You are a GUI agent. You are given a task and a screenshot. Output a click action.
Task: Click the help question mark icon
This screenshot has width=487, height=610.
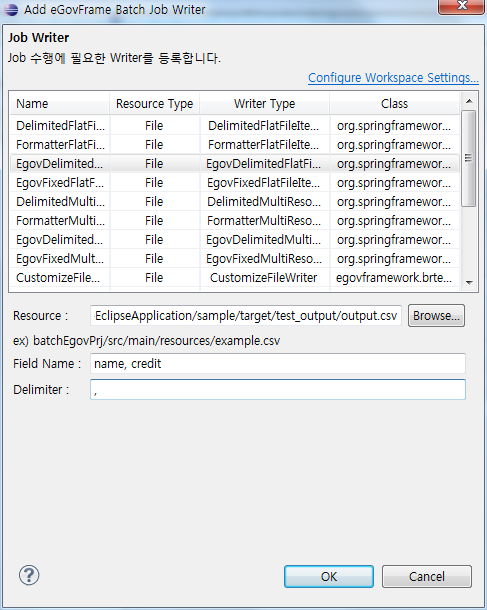coord(29,575)
